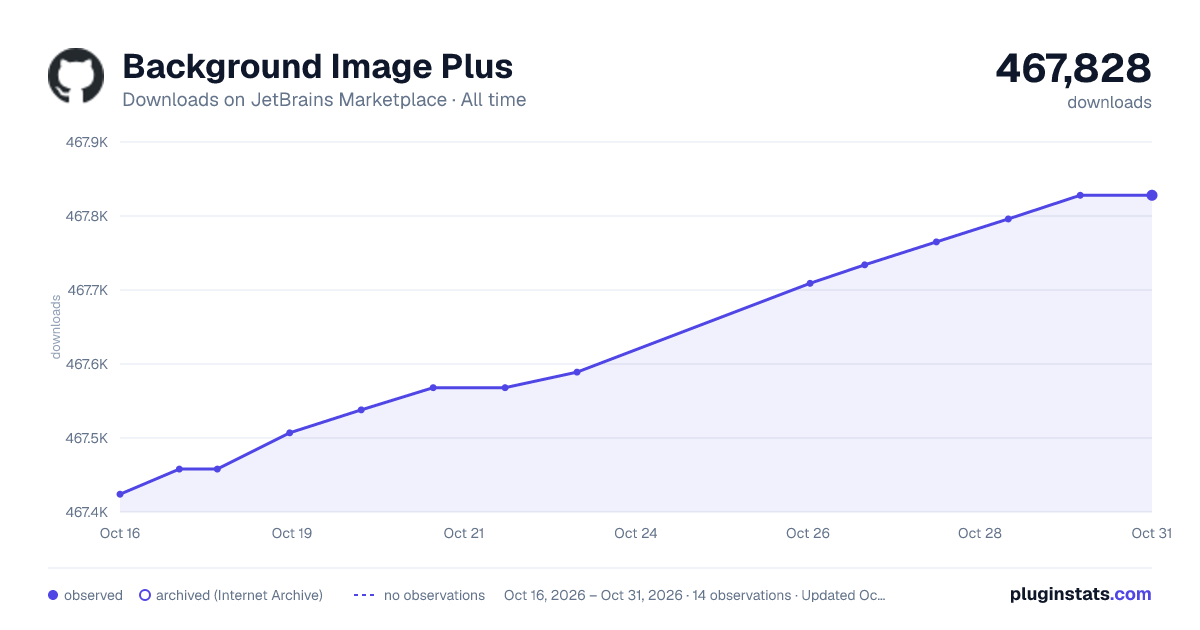Image resolution: width=1200 pixels, height=630 pixels.
Task: Click the Oct 24 axis label
Action: [636, 533]
